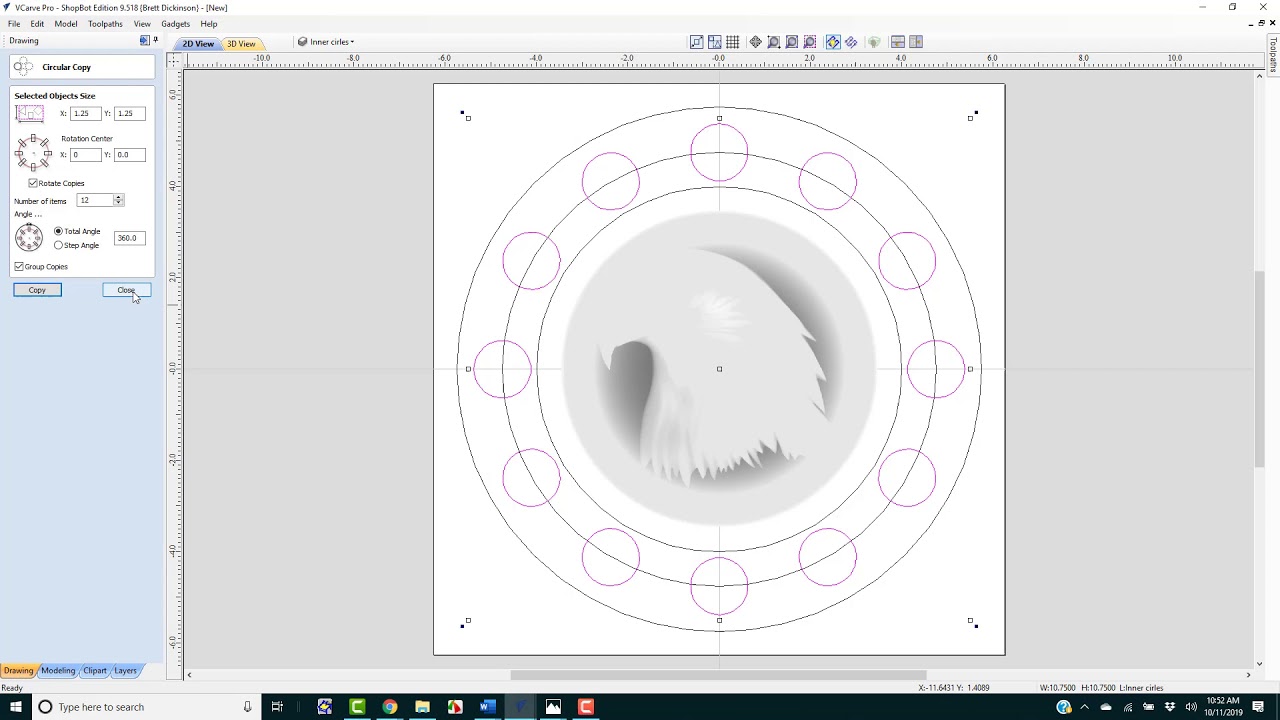Zoom to the selected objects
Viewport: 1280px width, 720px height.
tap(809, 42)
